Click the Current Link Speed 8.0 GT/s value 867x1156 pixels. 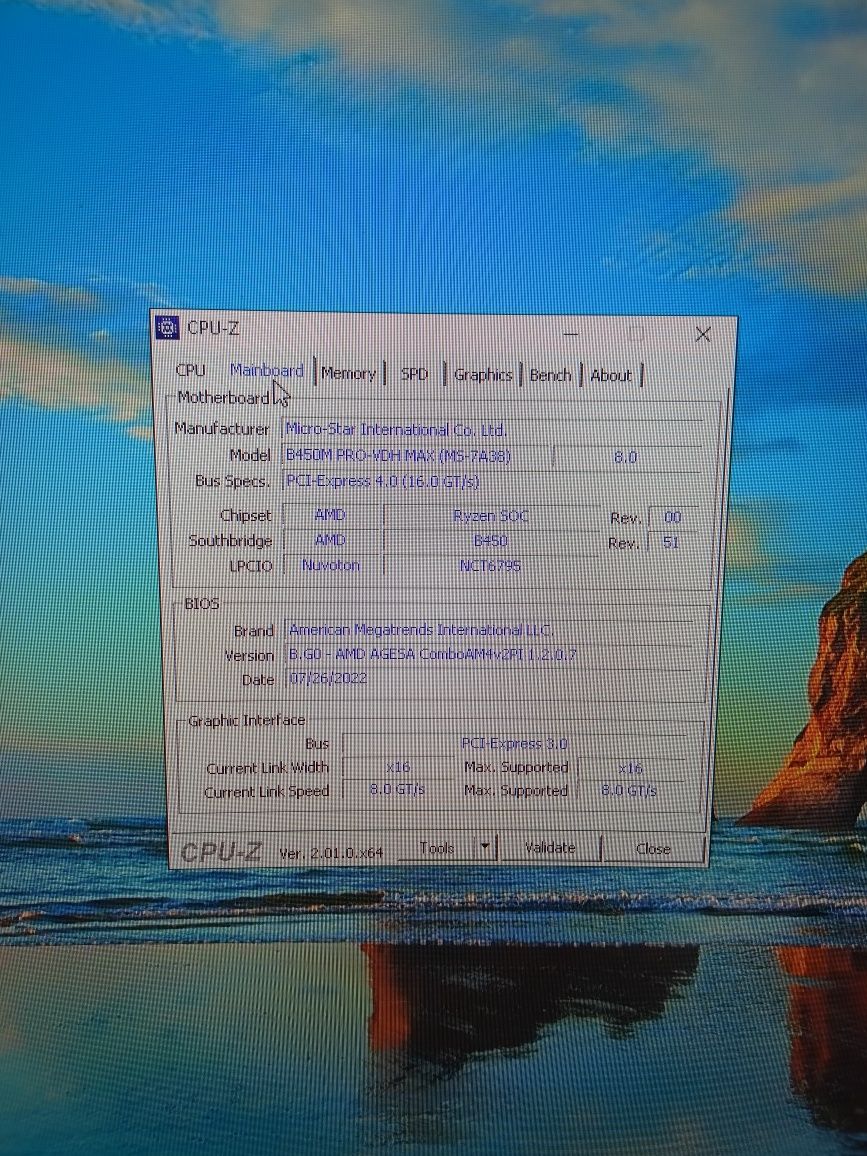pos(398,790)
